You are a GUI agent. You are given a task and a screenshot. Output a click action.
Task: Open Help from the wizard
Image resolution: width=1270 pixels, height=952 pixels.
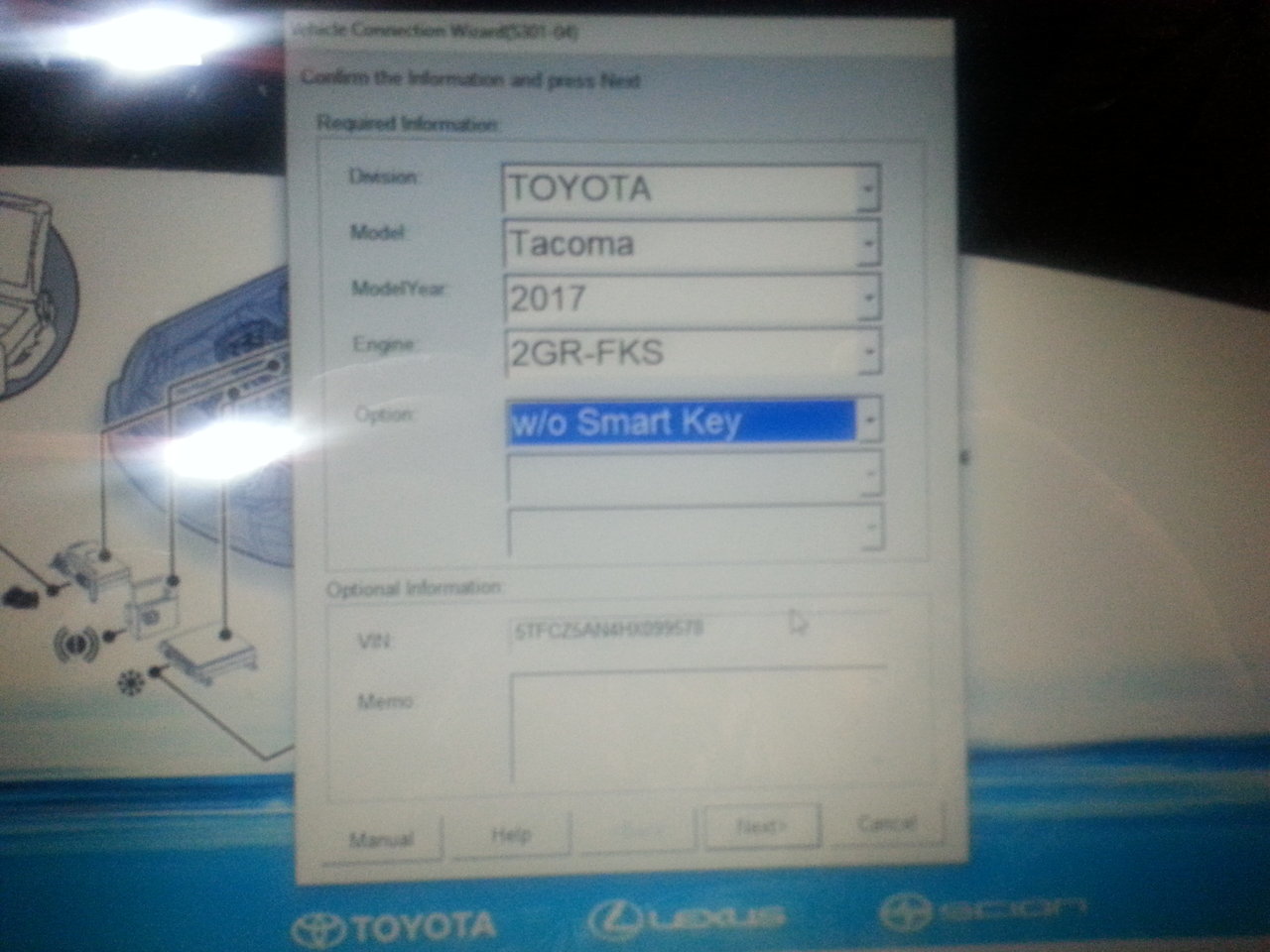511,834
